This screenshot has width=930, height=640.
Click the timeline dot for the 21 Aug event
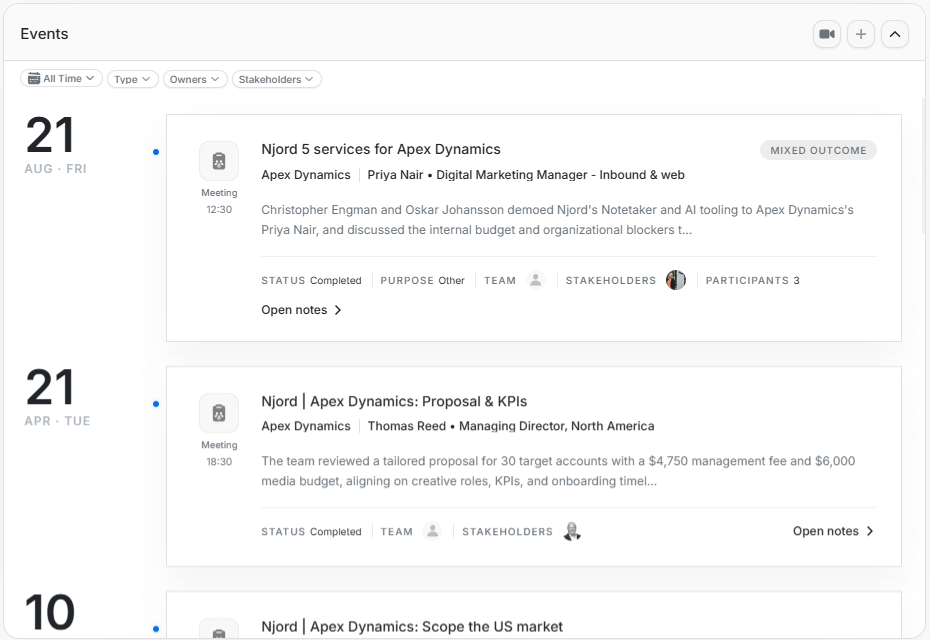pos(156,152)
